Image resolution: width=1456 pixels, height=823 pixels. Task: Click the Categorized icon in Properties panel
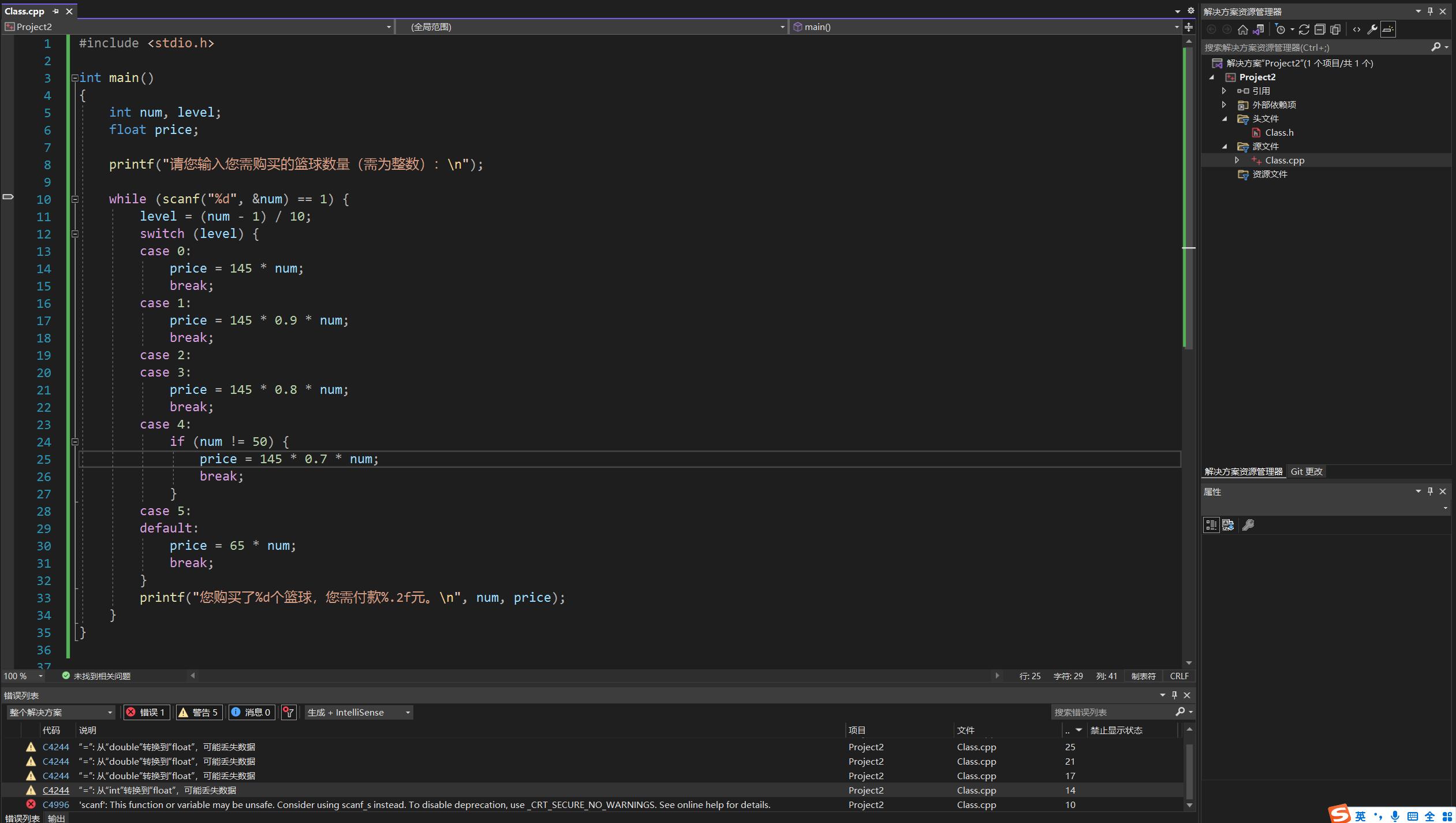coord(1211,525)
